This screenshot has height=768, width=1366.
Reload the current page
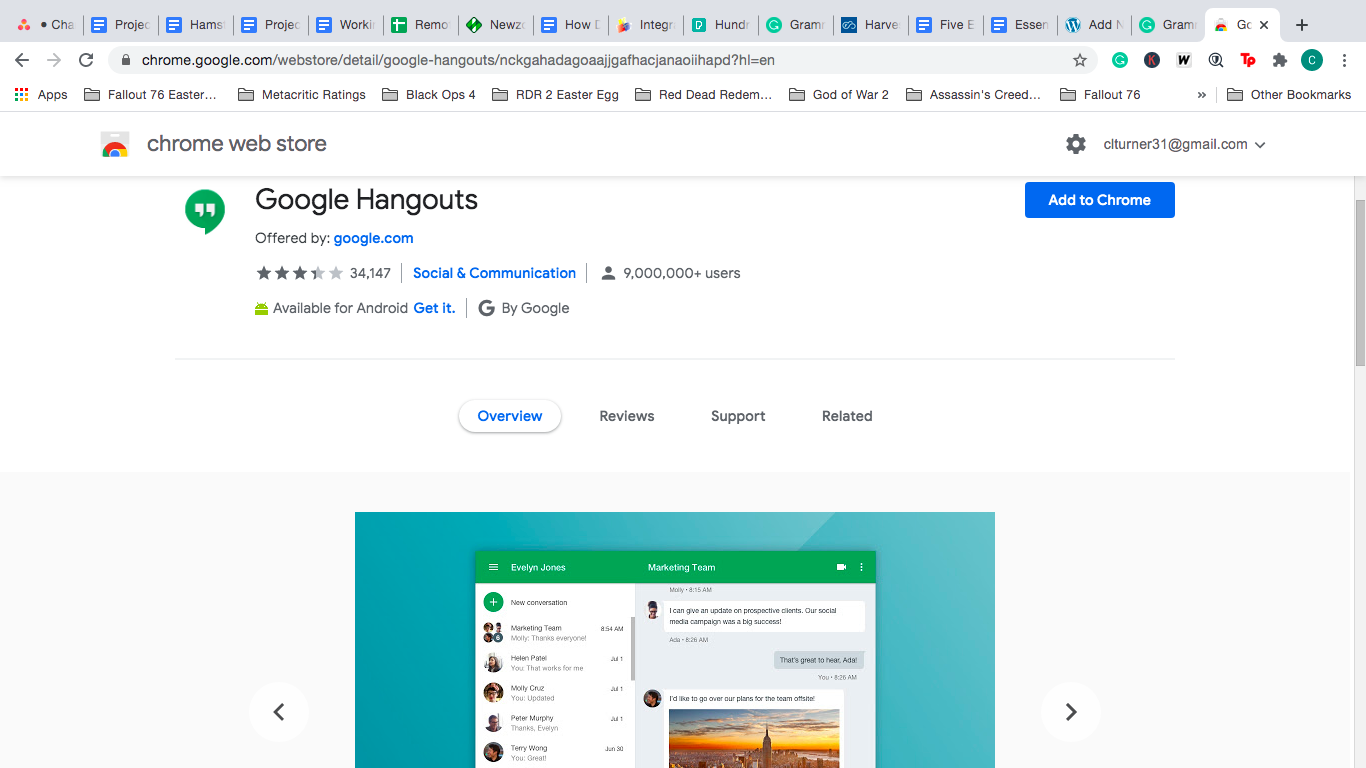point(86,60)
